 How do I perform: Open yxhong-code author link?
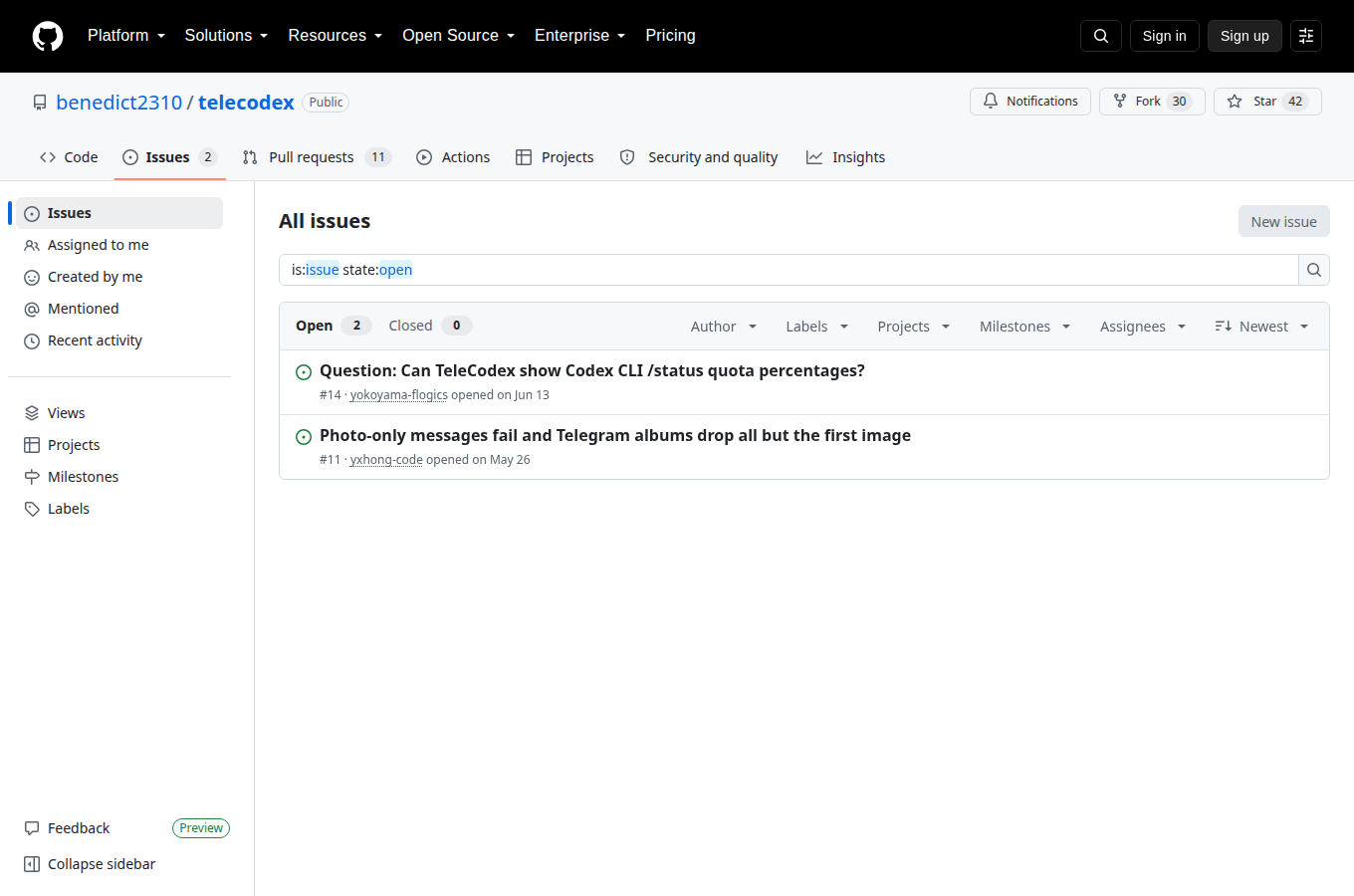click(x=386, y=460)
